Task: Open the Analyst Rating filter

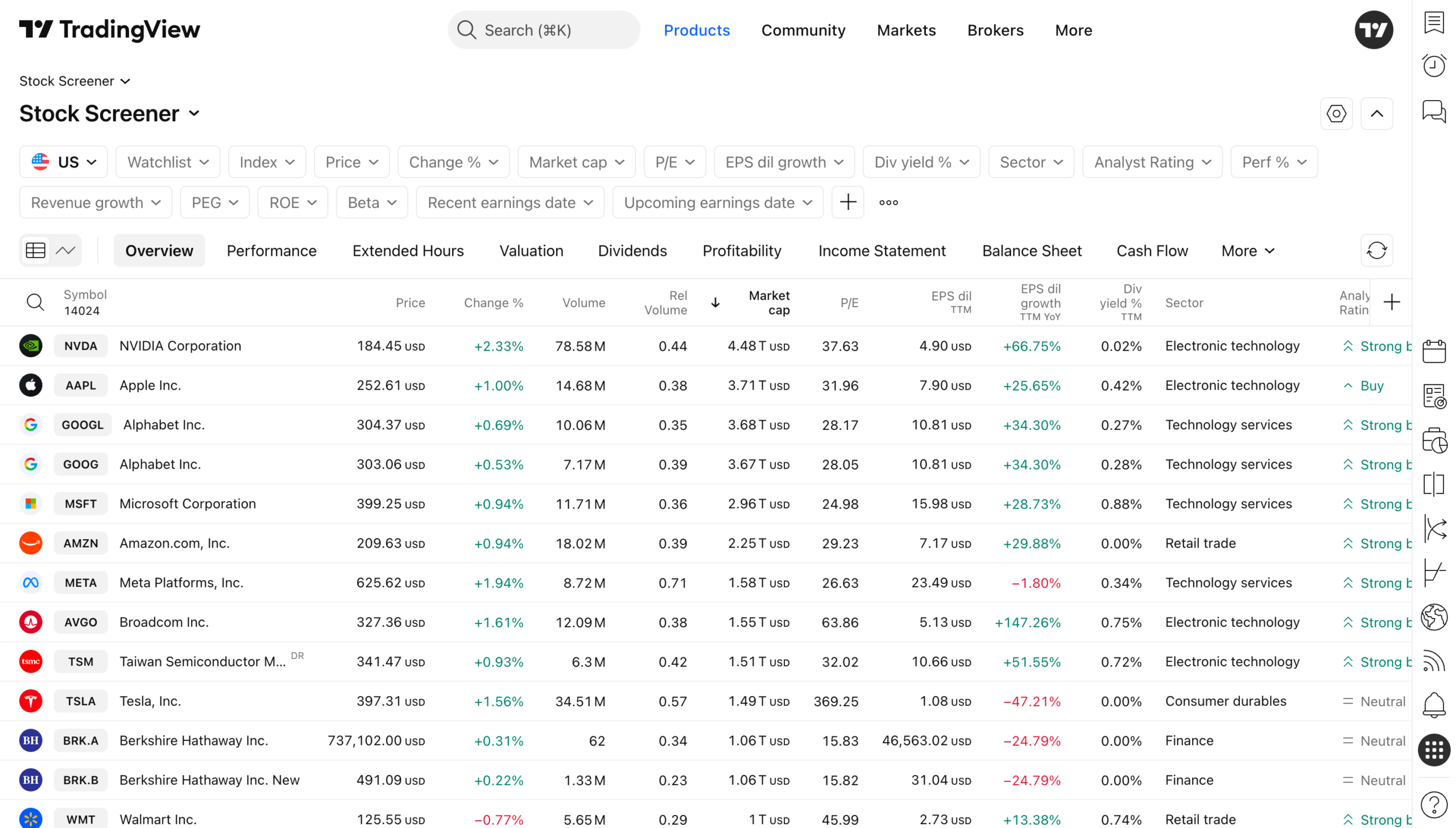Action: (1152, 162)
